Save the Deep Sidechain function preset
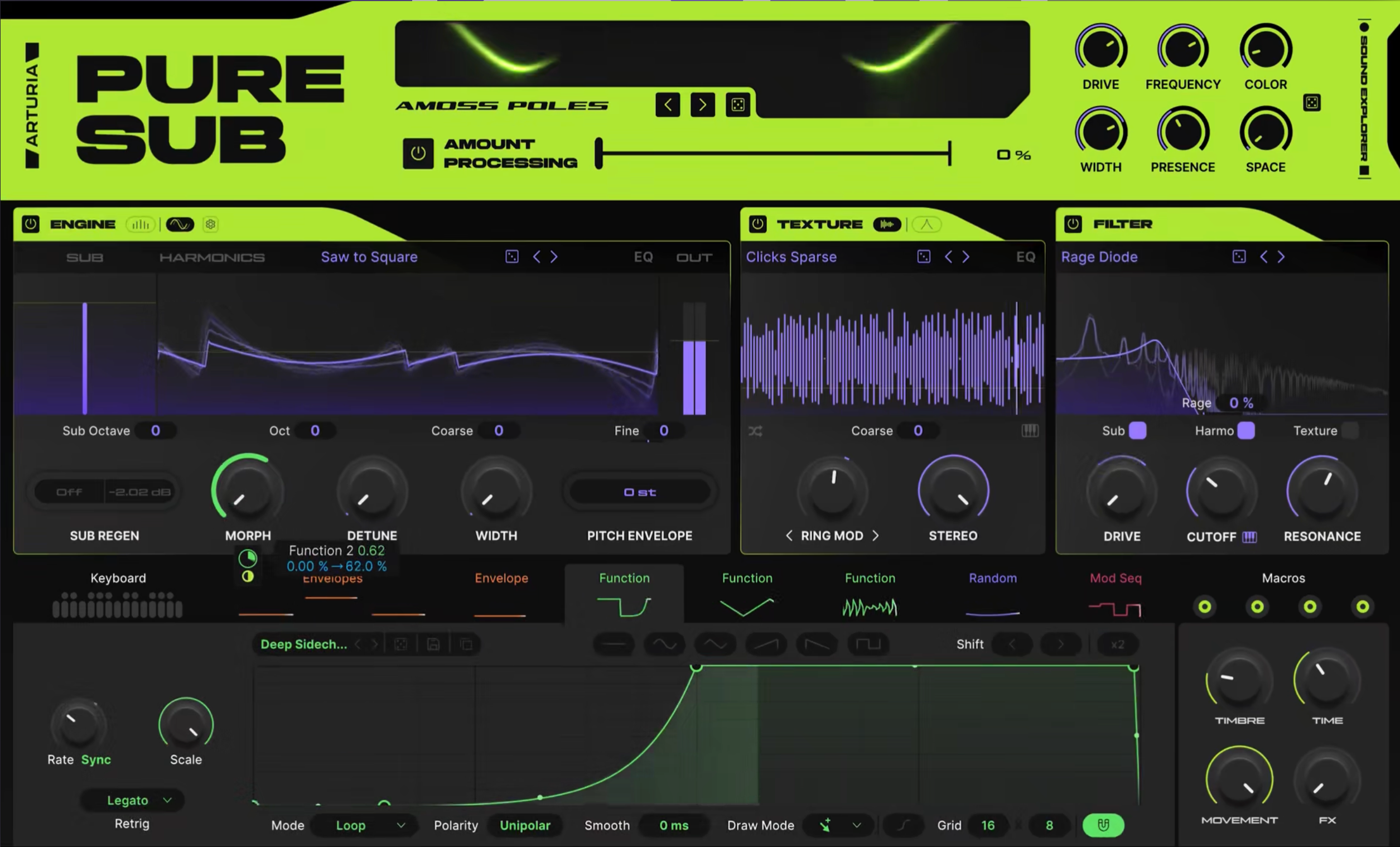 433,644
